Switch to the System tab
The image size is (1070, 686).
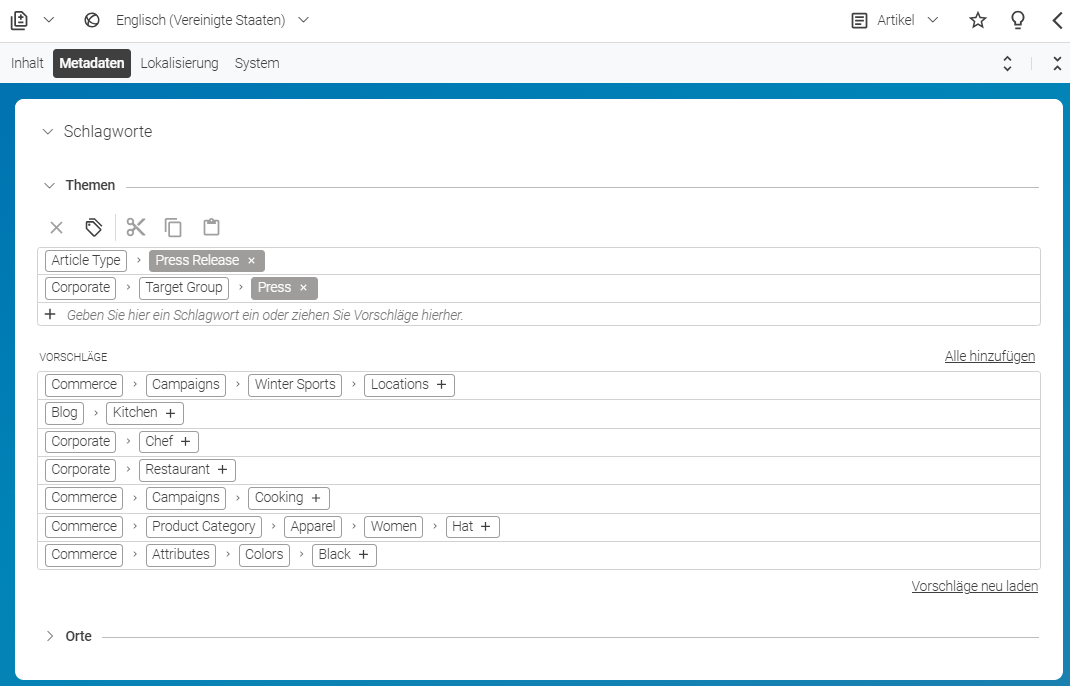(257, 63)
